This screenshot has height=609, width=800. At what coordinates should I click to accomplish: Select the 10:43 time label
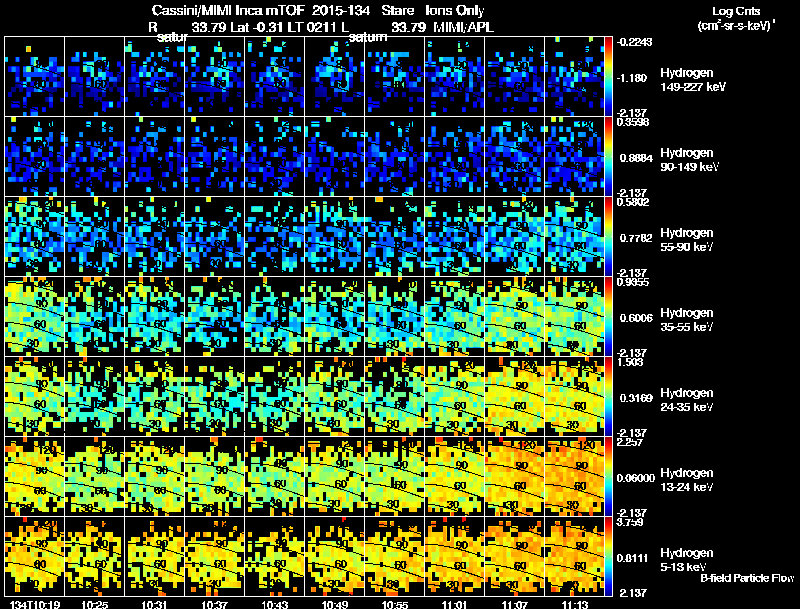pos(274,604)
